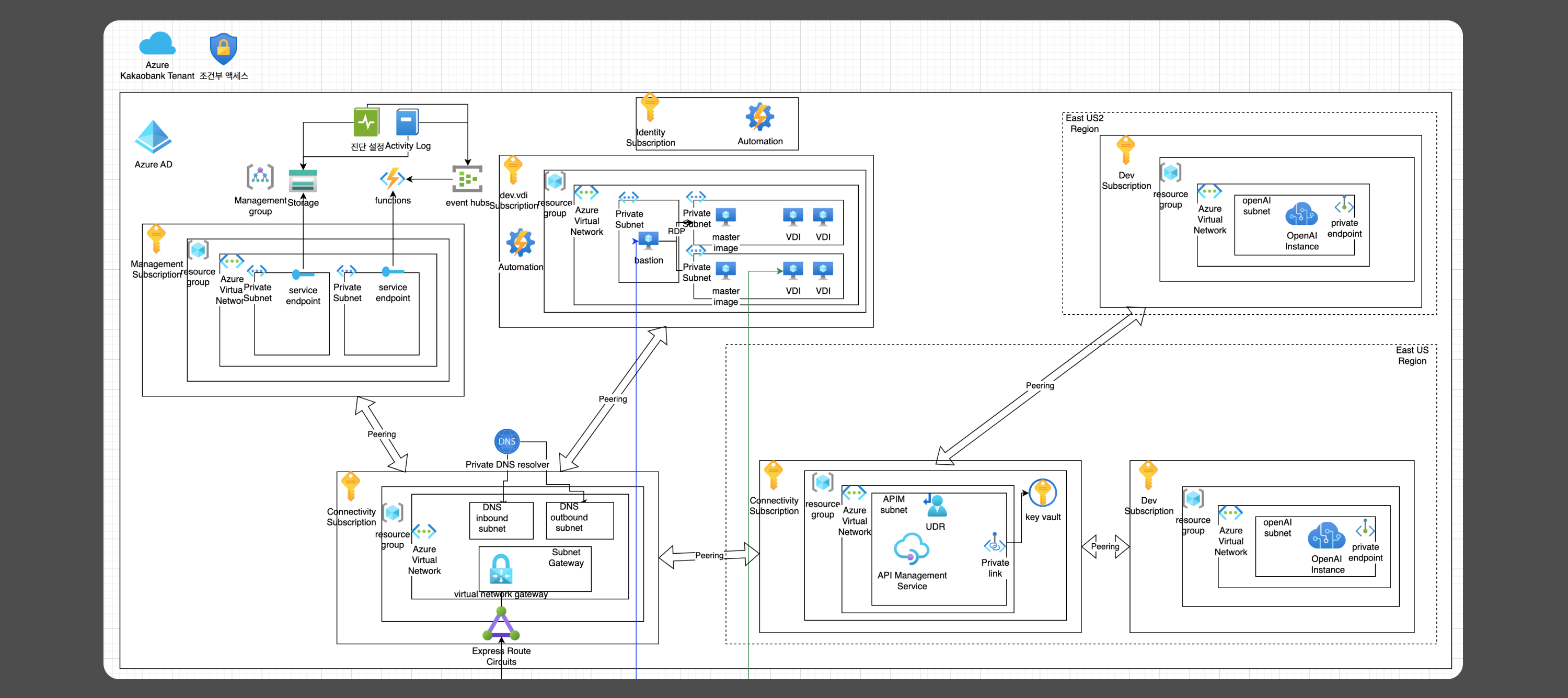The height and width of the screenshot is (698, 1568).
Task: Click the OpenAI Instance icon in East US
Action: pyautogui.click(x=1327, y=536)
